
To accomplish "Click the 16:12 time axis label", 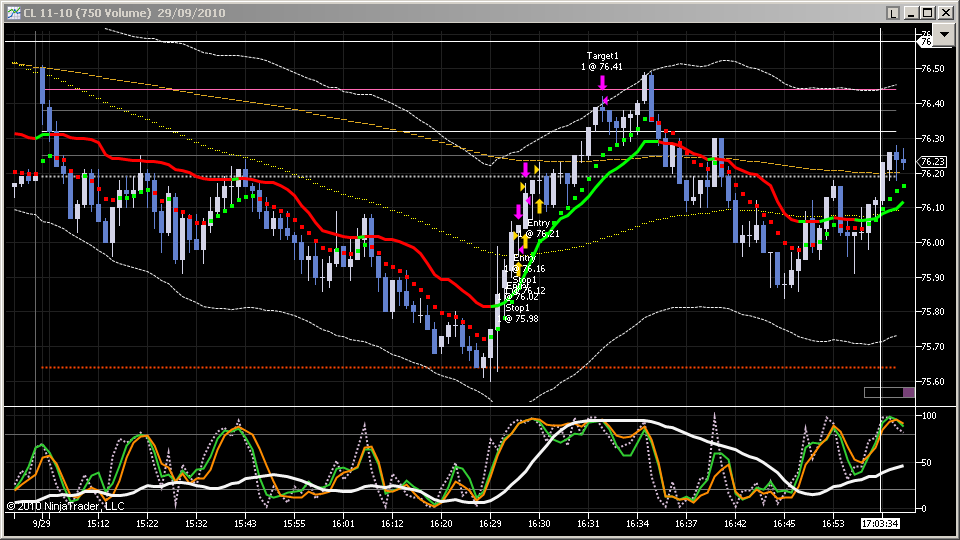I will 392,523.
